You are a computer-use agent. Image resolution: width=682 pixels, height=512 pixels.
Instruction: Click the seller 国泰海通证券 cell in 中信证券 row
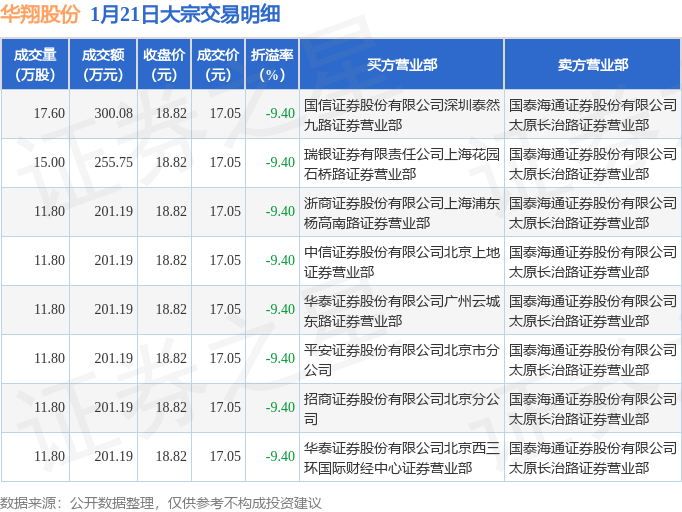(x=592, y=262)
